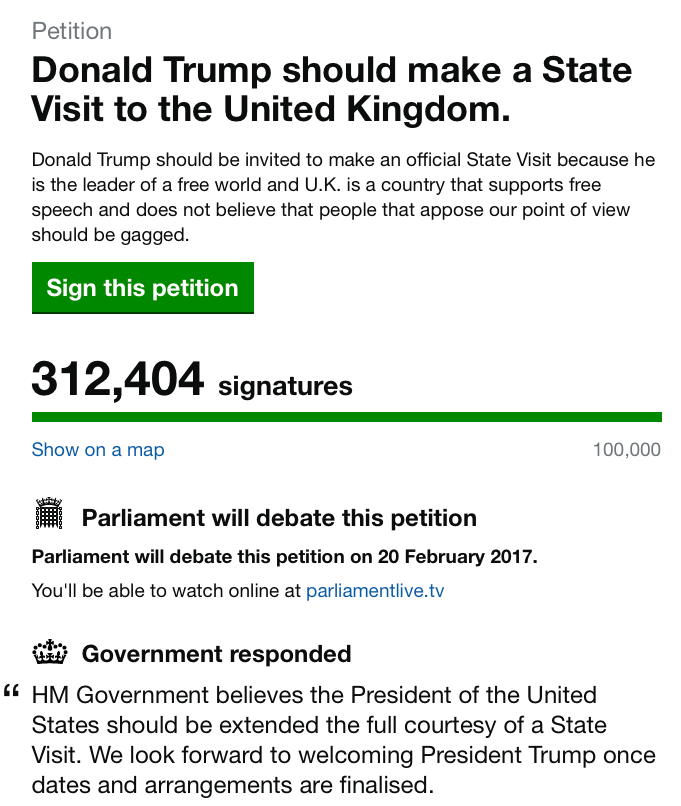Click inside the Sign this petition button text
The height and width of the screenshot is (806, 681).
click(x=142, y=288)
